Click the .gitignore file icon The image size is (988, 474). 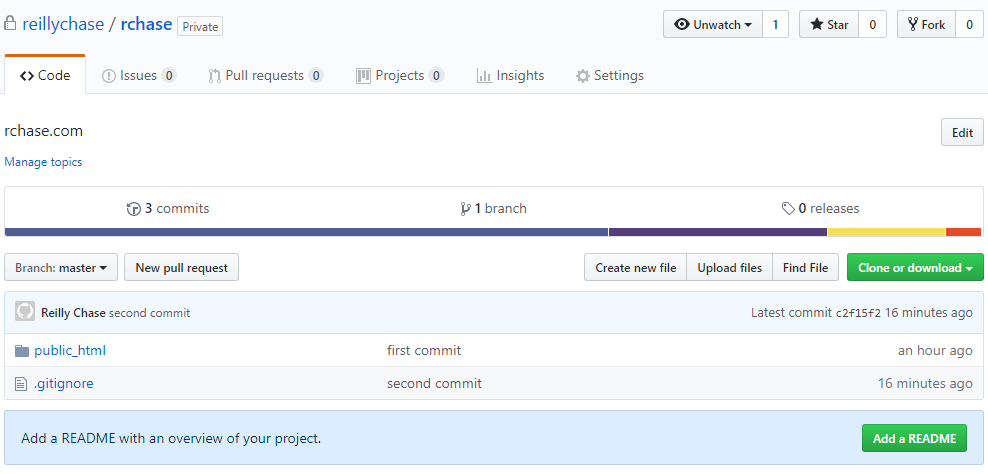[x=21, y=383]
